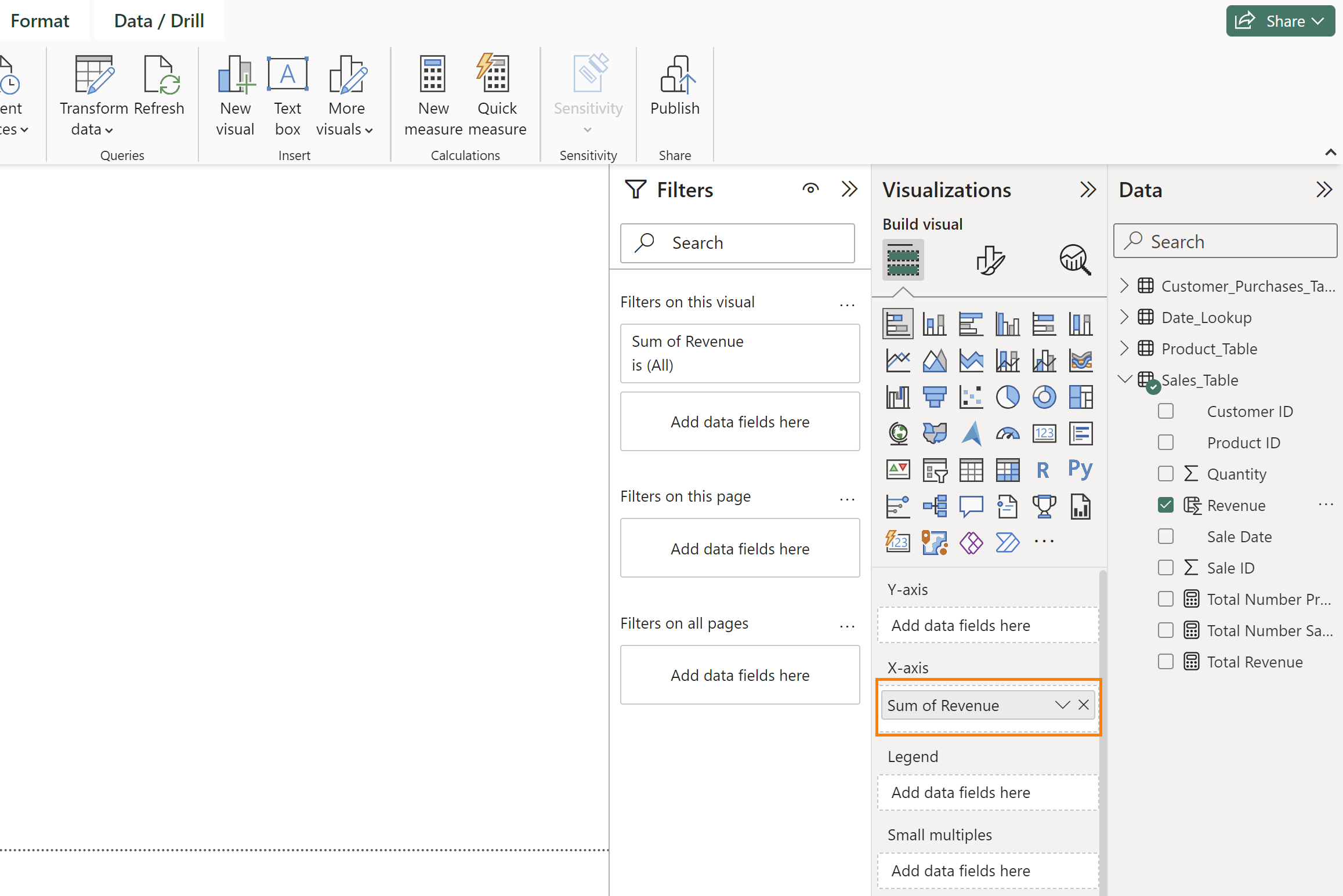Click the gauge visualization icon

click(1007, 434)
